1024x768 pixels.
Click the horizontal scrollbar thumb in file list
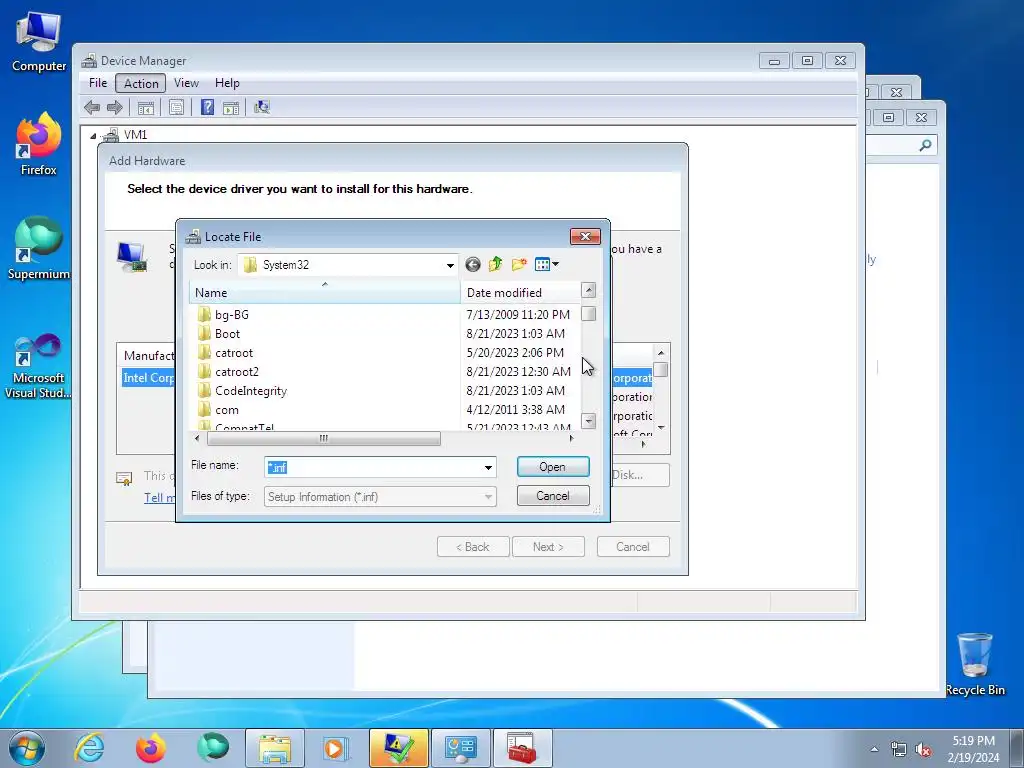(x=324, y=438)
